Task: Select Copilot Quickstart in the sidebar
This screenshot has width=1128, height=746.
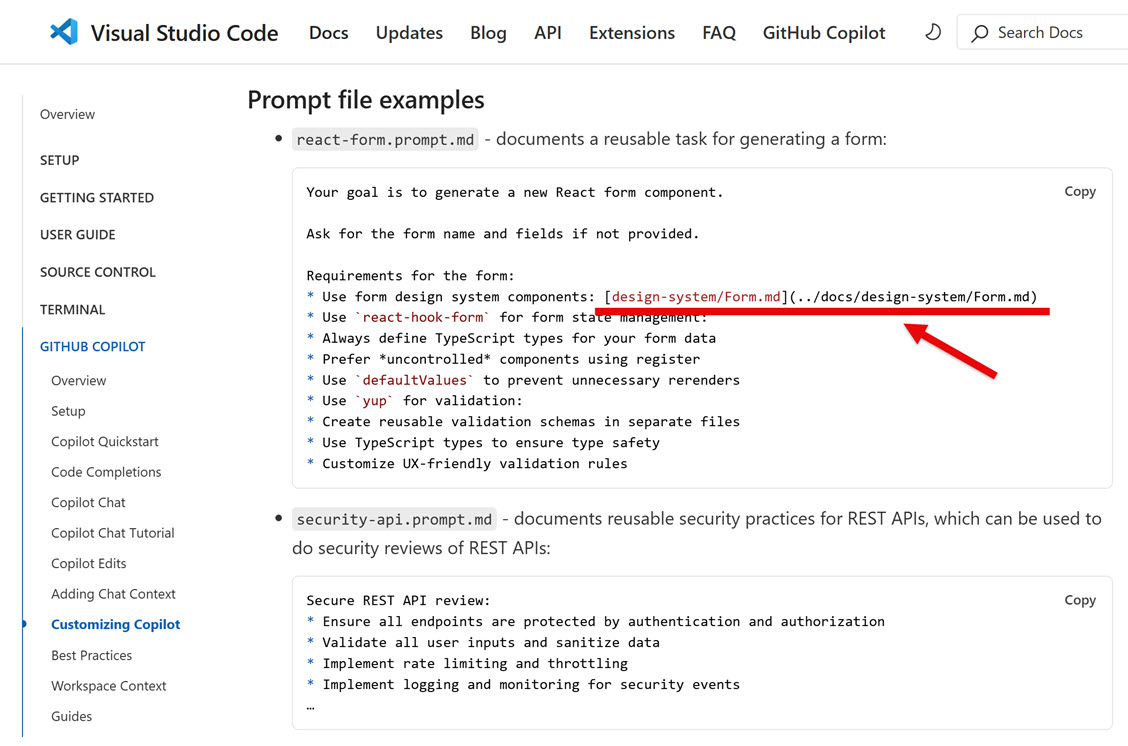Action: point(105,441)
